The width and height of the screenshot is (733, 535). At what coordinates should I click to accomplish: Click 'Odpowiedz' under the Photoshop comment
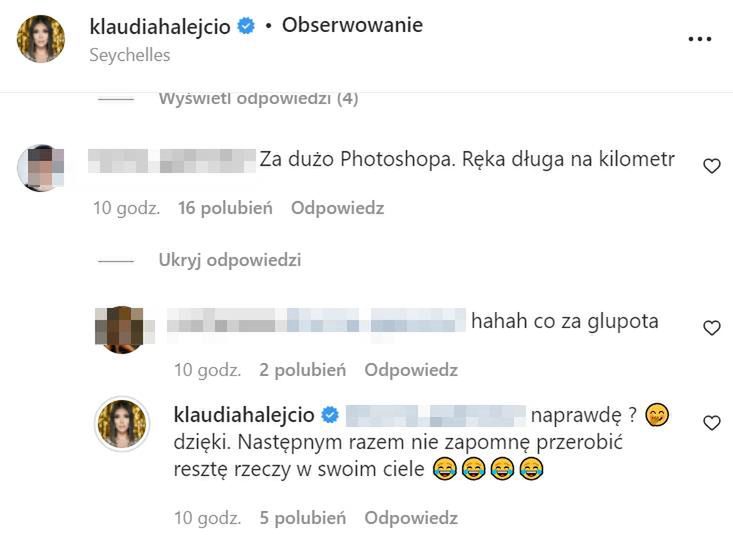coord(338,208)
